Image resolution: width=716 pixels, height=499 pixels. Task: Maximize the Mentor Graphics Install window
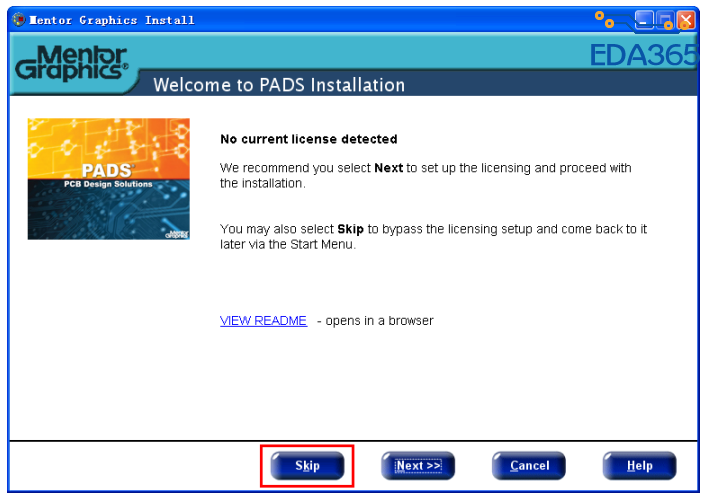click(x=665, y=20)
